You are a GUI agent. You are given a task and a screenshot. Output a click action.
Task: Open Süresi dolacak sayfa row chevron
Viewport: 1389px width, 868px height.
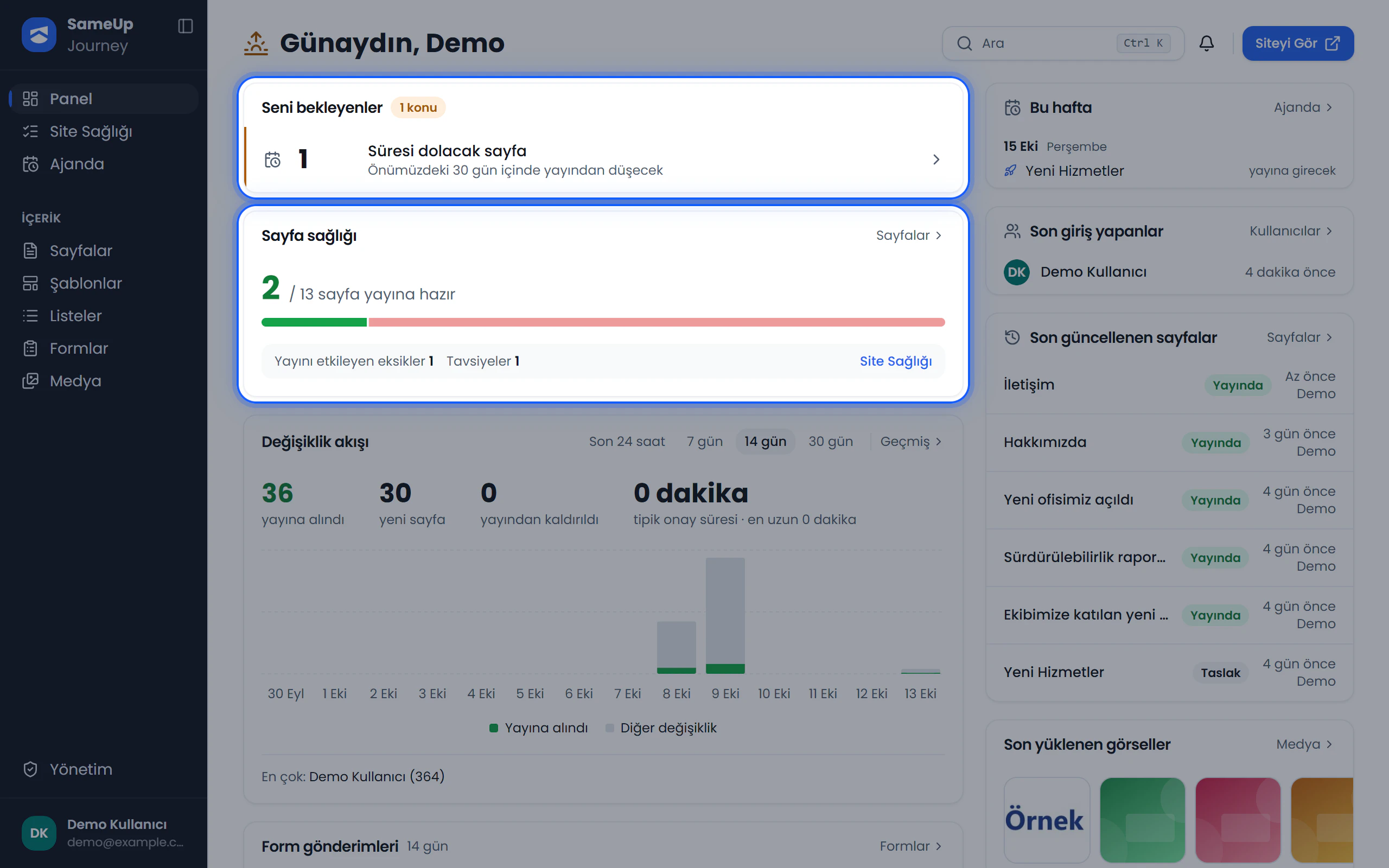click(x=936, y=159)
